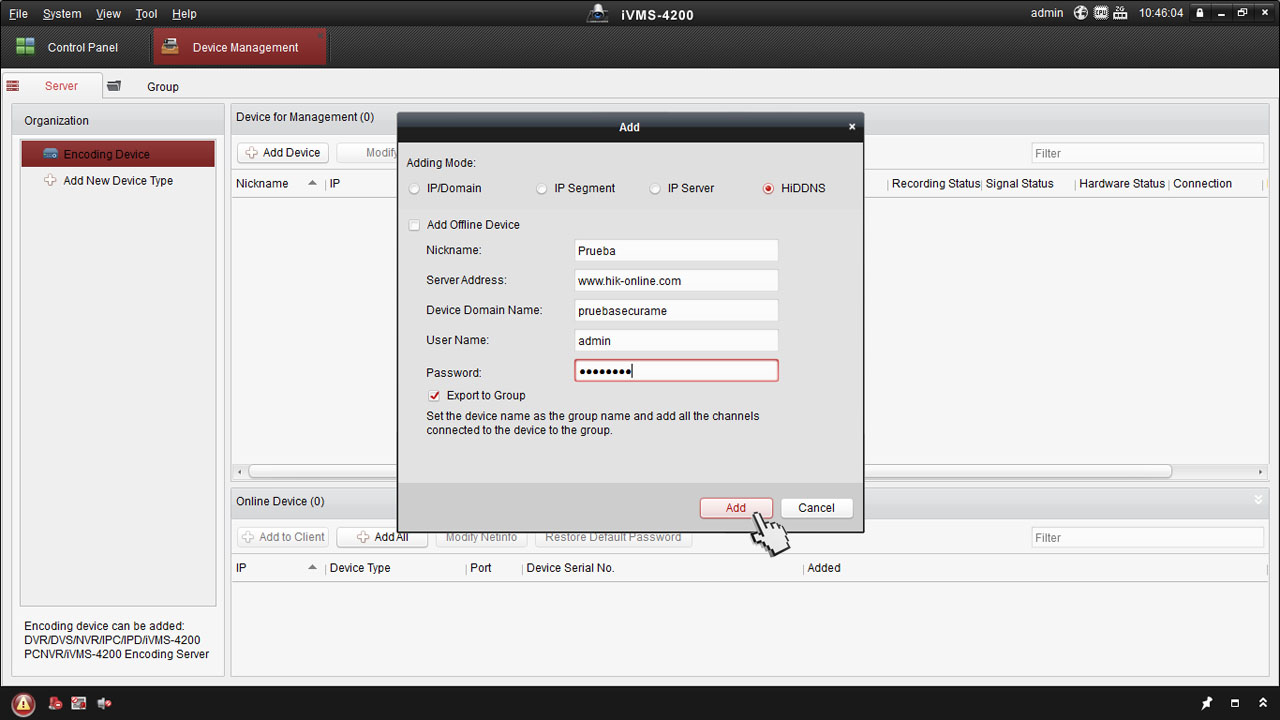Image resolution: width=1280 pixels, height=720 pixels.
Task: Collapse Online Device panel with chevron
Action: point(1258,500)
